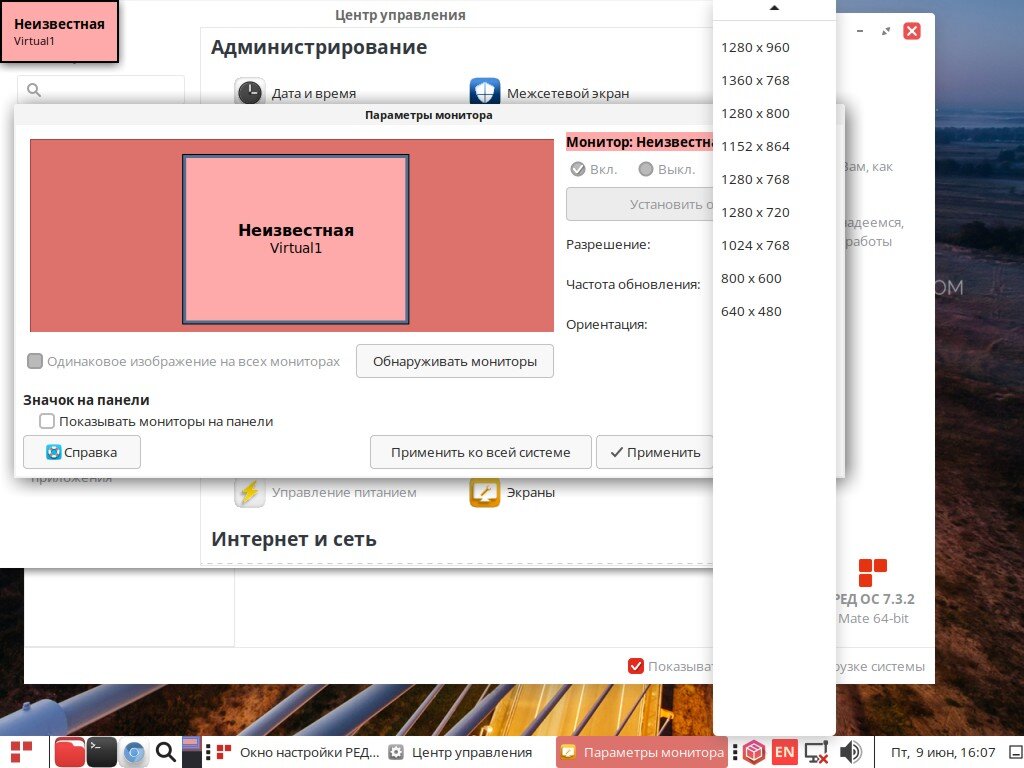Image resolution: width=1024 pixels, height=768 pixels.
Task: Switch to EN keyboard layout indicator
Action: coord(785,750)
